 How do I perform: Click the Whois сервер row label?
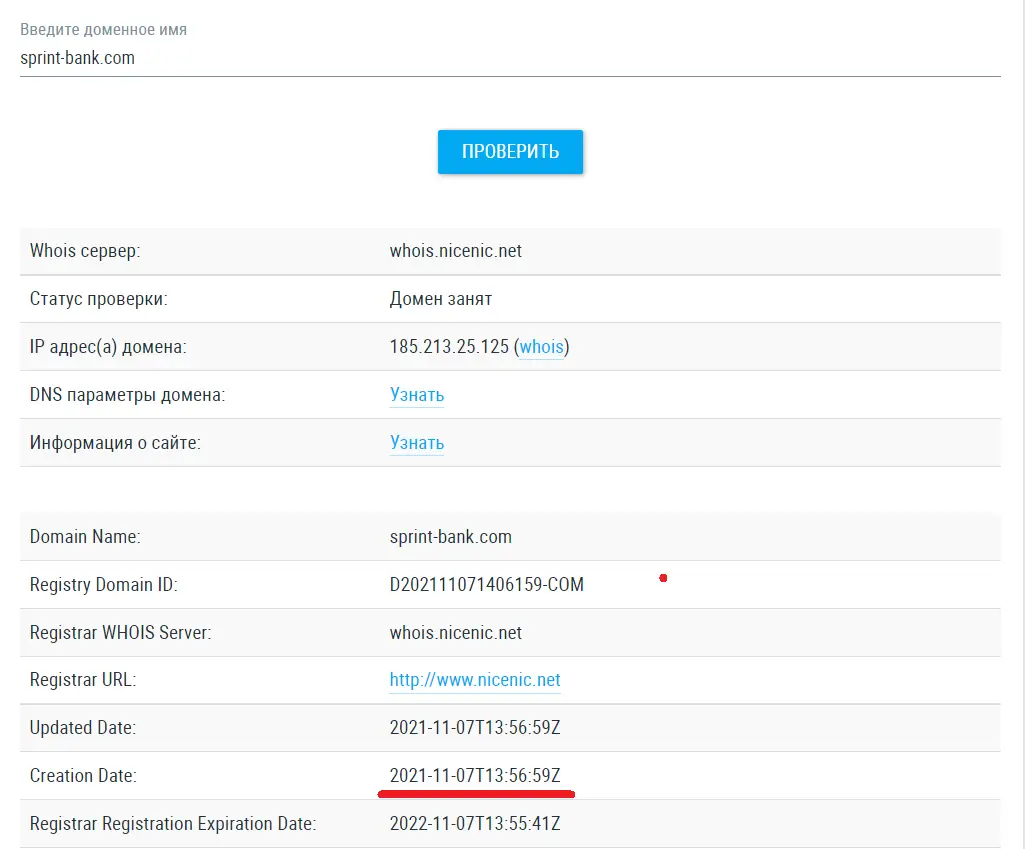coord(85,251)
